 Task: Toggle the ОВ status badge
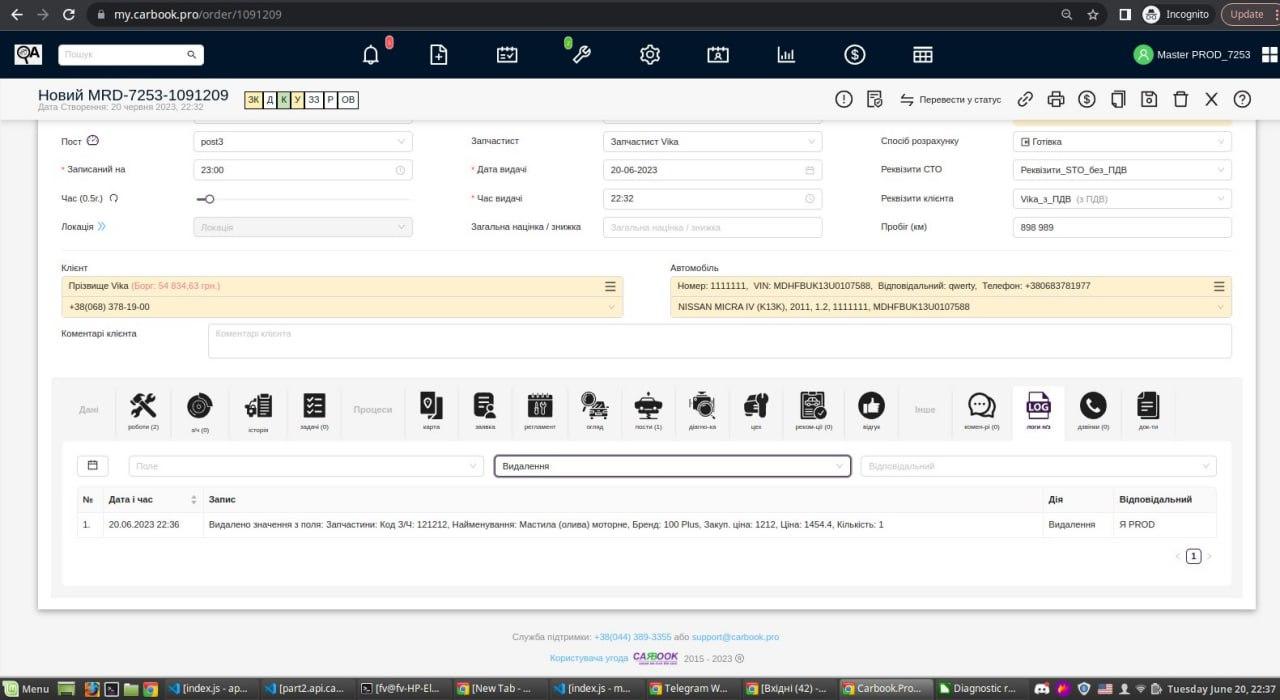pos(348,100)
